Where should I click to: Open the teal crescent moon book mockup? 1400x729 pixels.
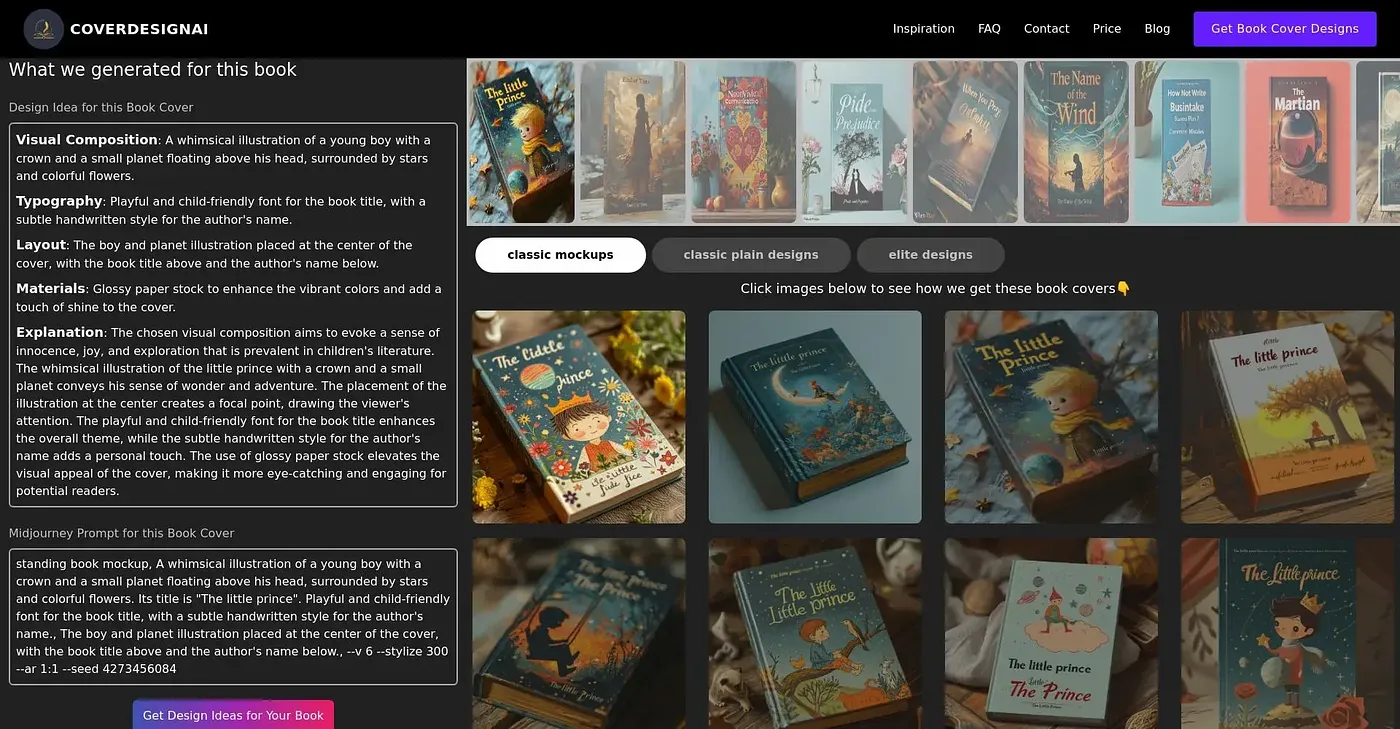815,417
